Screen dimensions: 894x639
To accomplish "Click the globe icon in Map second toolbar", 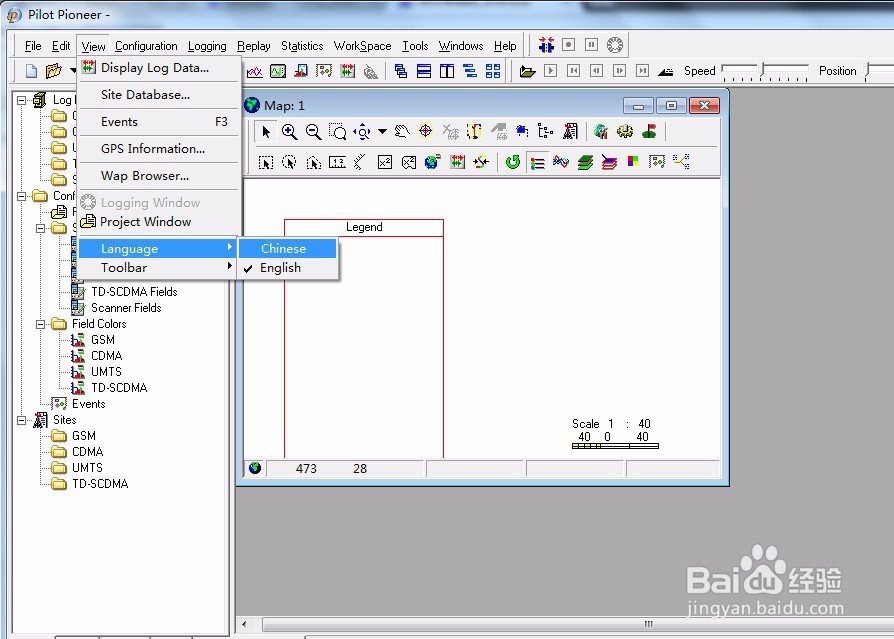I will click(433, 162).
